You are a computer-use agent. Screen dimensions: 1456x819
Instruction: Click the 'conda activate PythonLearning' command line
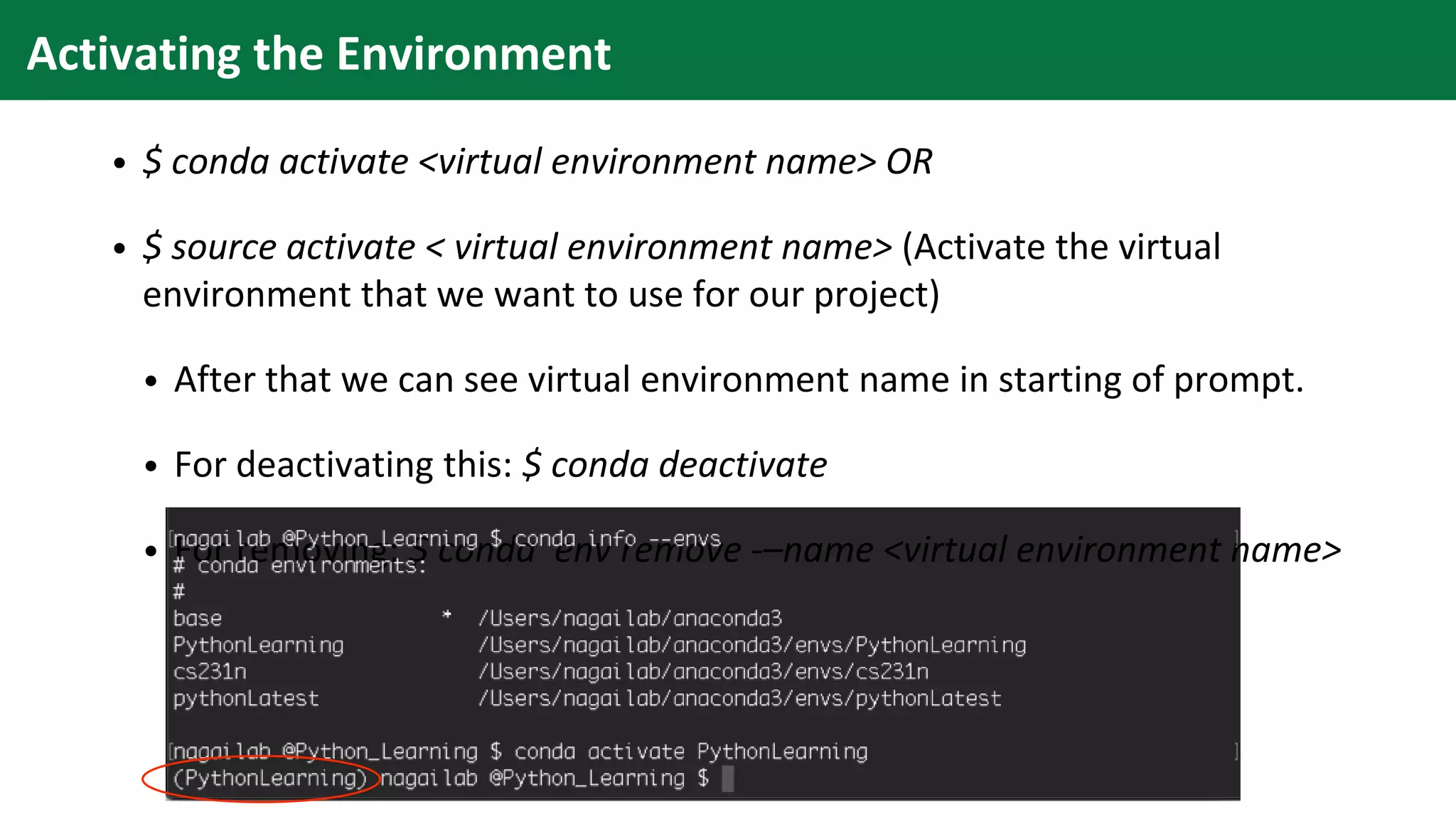pyautogui.click(x=691, y=752)
